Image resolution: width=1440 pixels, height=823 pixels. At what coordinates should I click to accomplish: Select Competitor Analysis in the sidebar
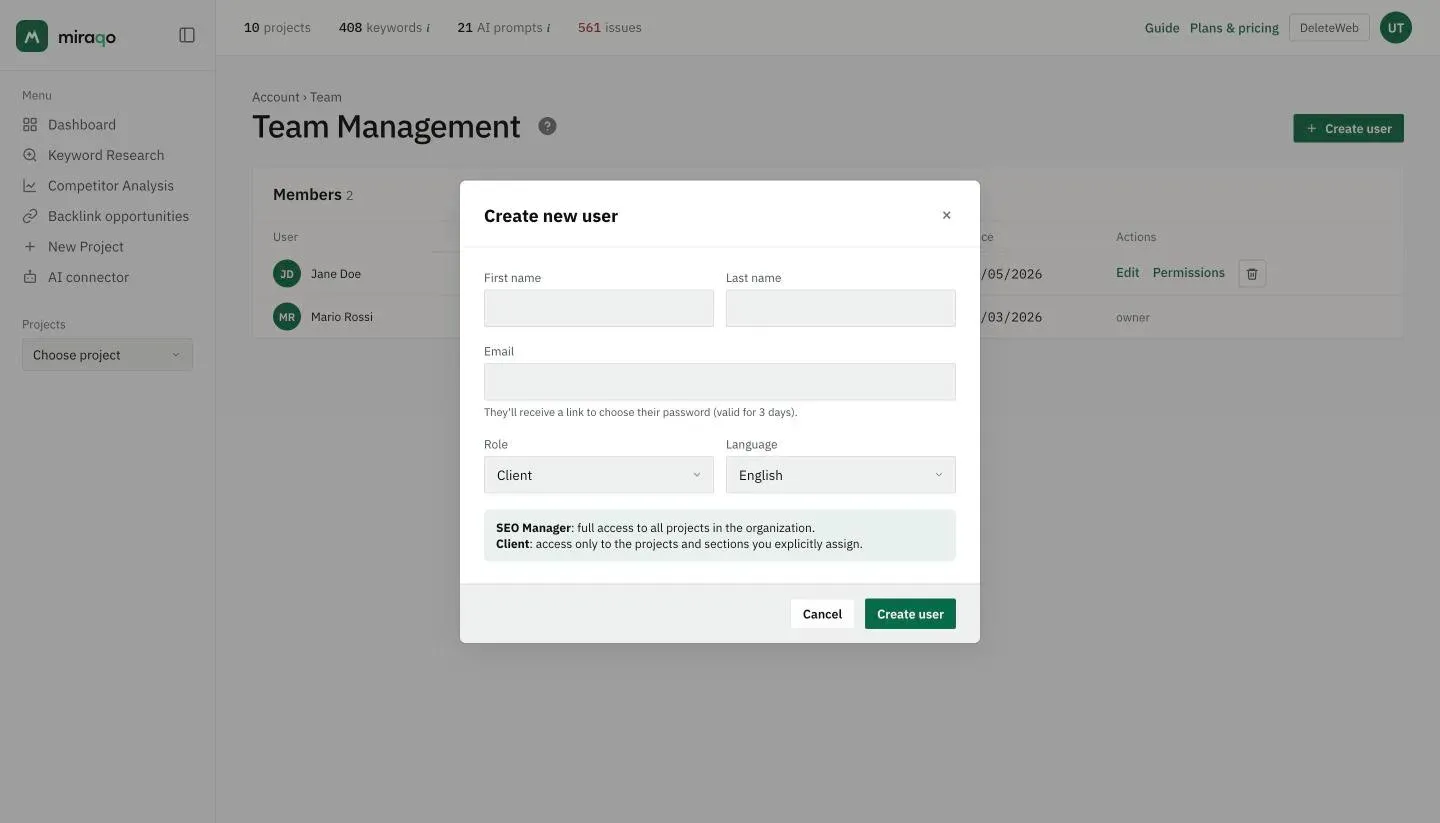click(111, 186)
